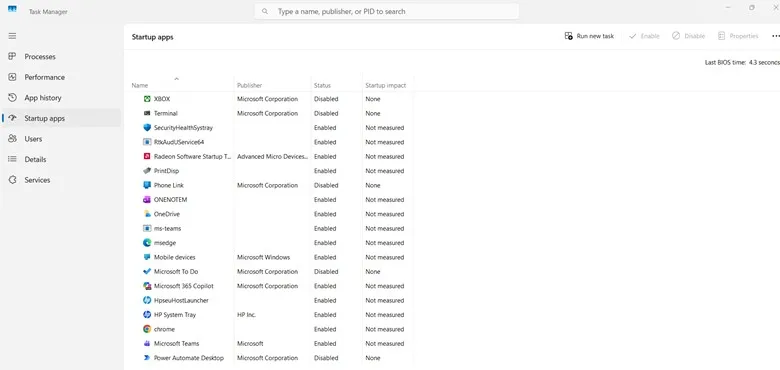
Task: Click the PrintDisp printer icon
Action: click(147, 171)
